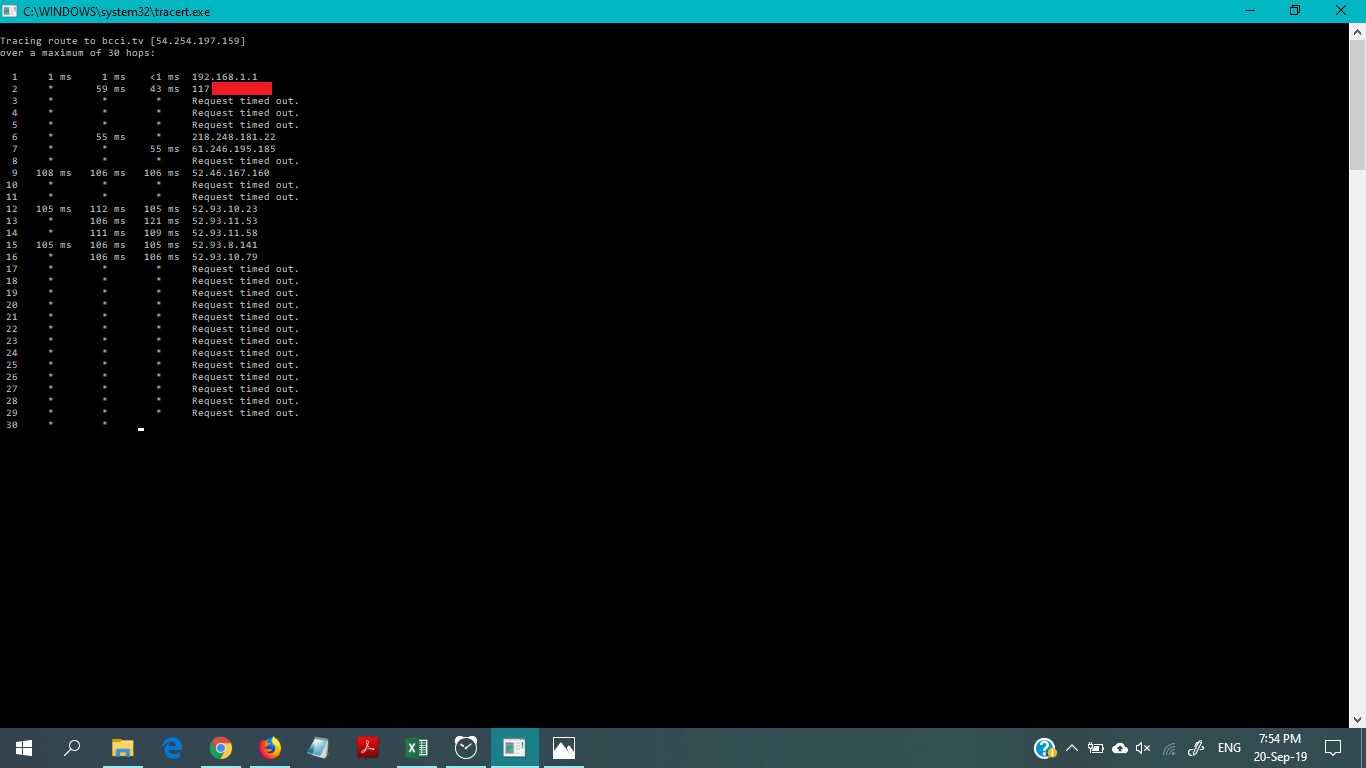Launch Firefox browser
1366x768 pixels.
pyautogui.click(x=269, y=747)
